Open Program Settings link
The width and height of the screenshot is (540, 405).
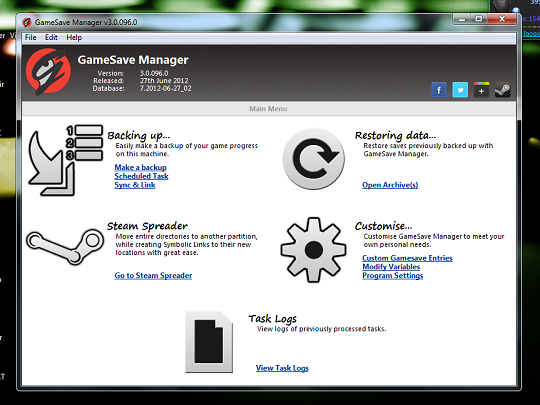[x=393, y=276]
